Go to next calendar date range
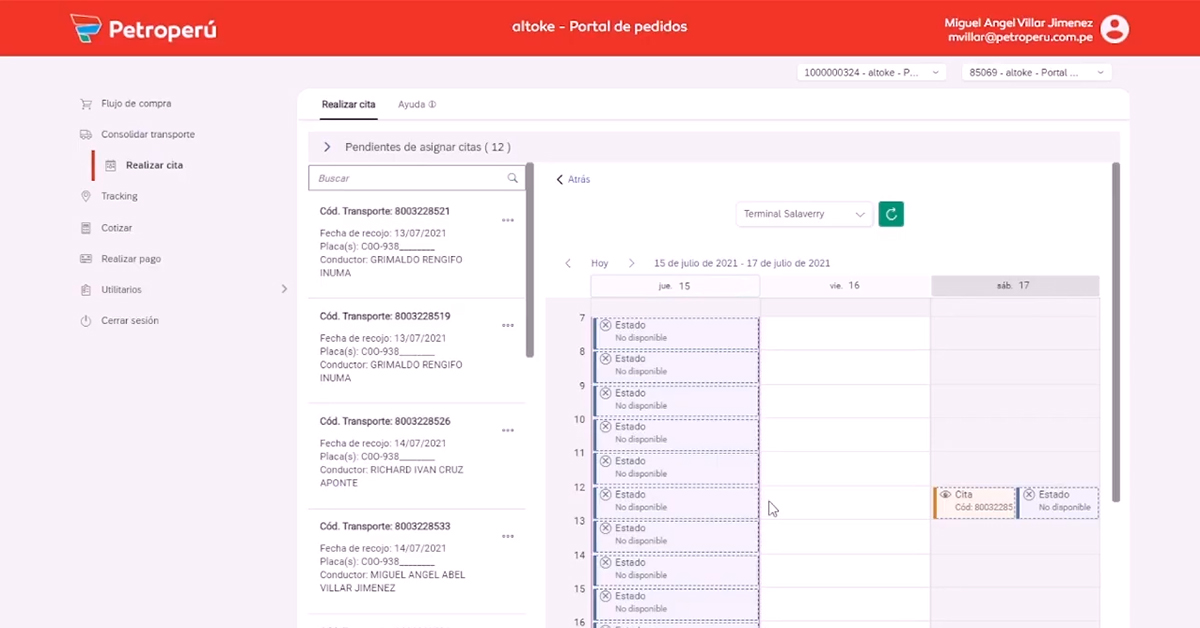The width and height of the screenshot is (1200, 628). pos(631,264)
